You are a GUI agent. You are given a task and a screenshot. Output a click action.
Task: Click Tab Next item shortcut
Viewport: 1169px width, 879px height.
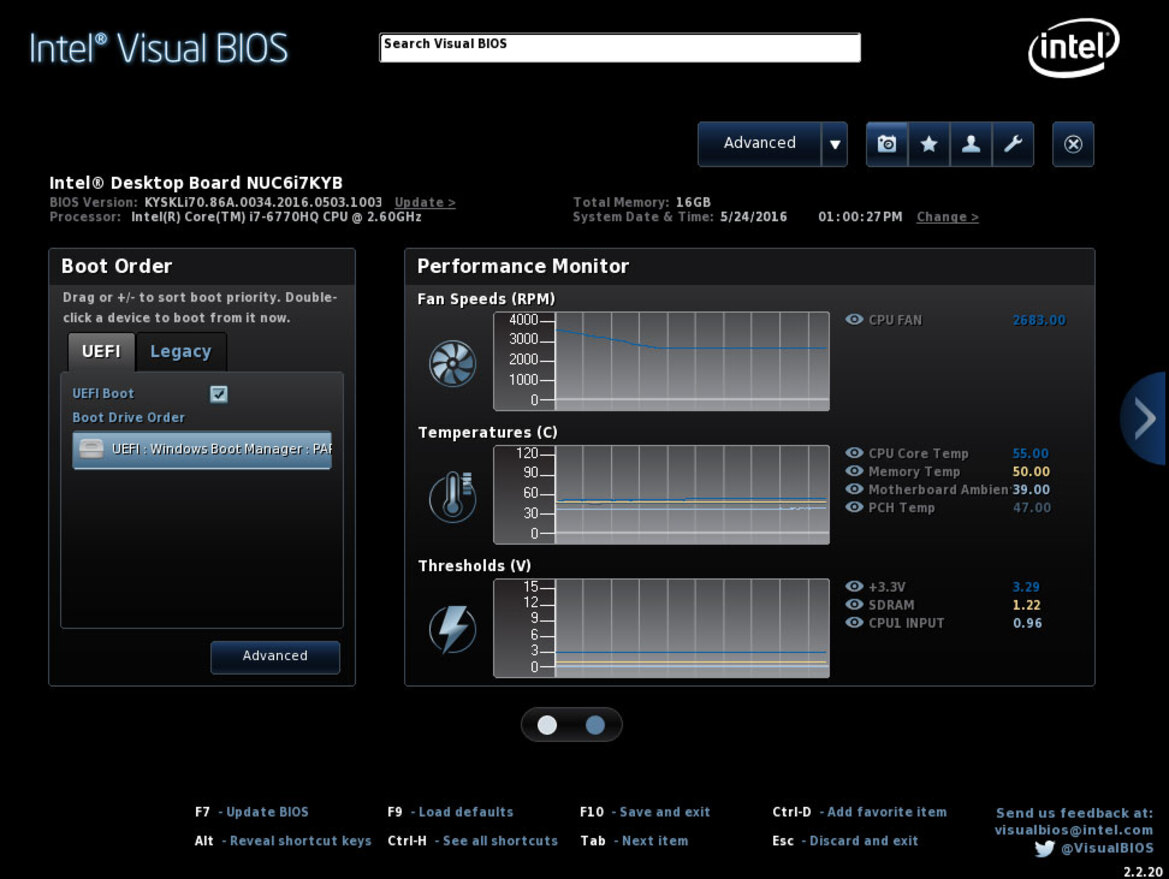[634, 841]
